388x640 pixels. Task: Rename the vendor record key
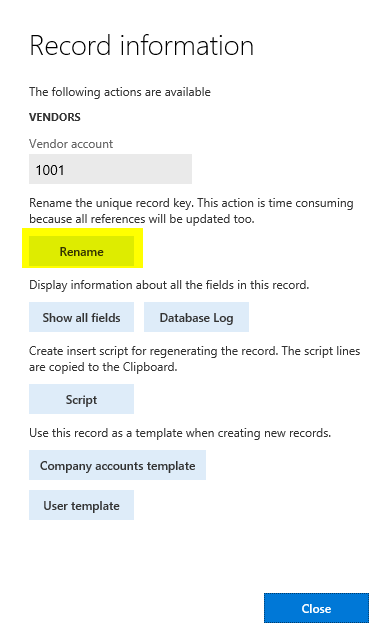click(x=82, y=251)
